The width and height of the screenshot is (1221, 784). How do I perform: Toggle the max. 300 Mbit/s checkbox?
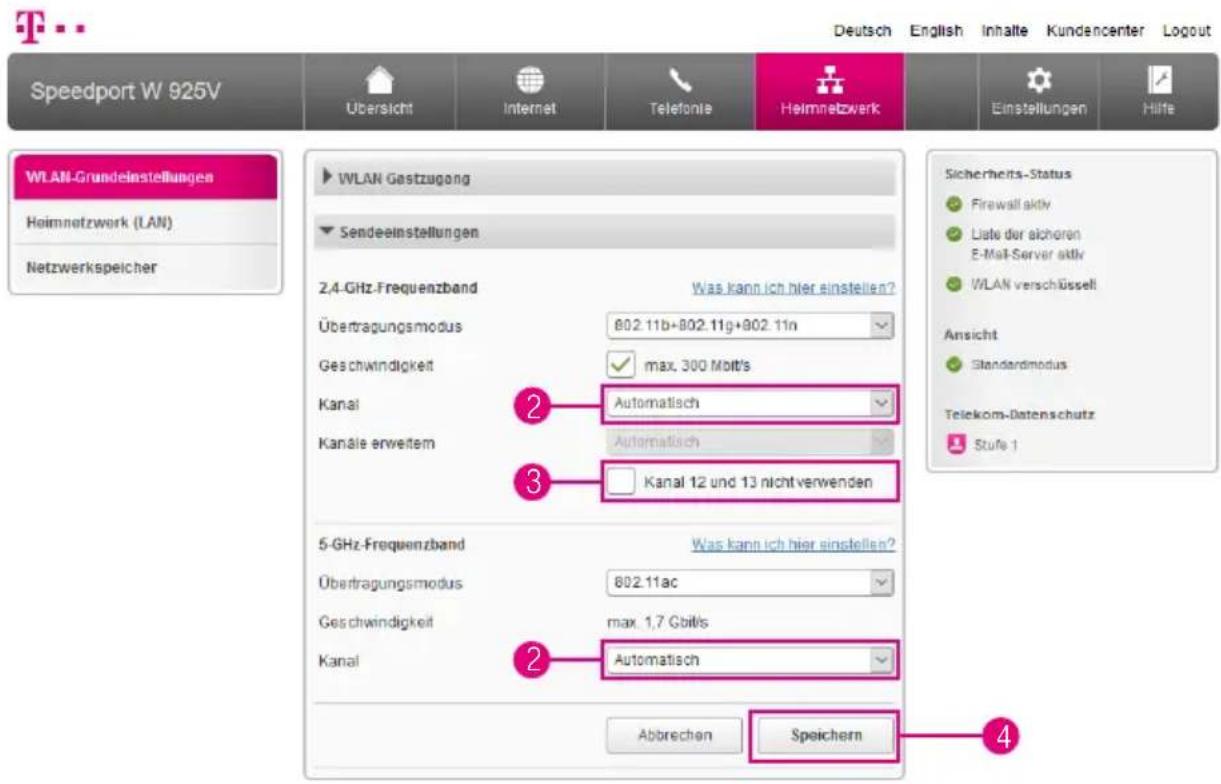(620, 365)
